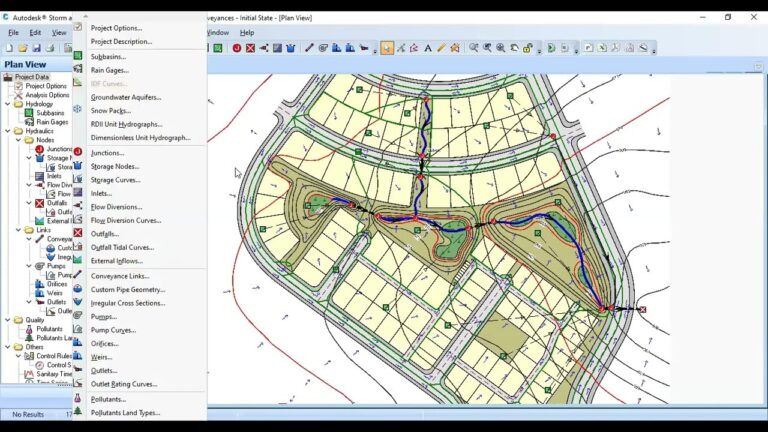This screenshot has height=432, width=768.
Task: Collapse the Others tree folder
Action: coord(8,347)
